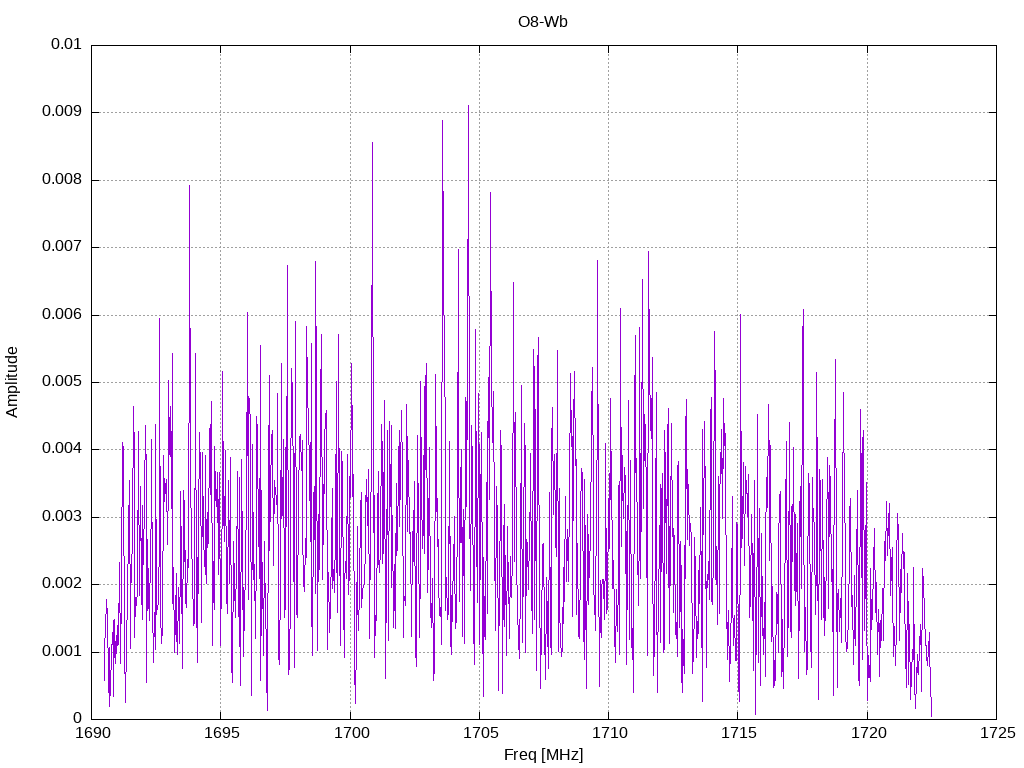Click the x-axis tick label 1715
1024x768 pixels.
point(739,733)
